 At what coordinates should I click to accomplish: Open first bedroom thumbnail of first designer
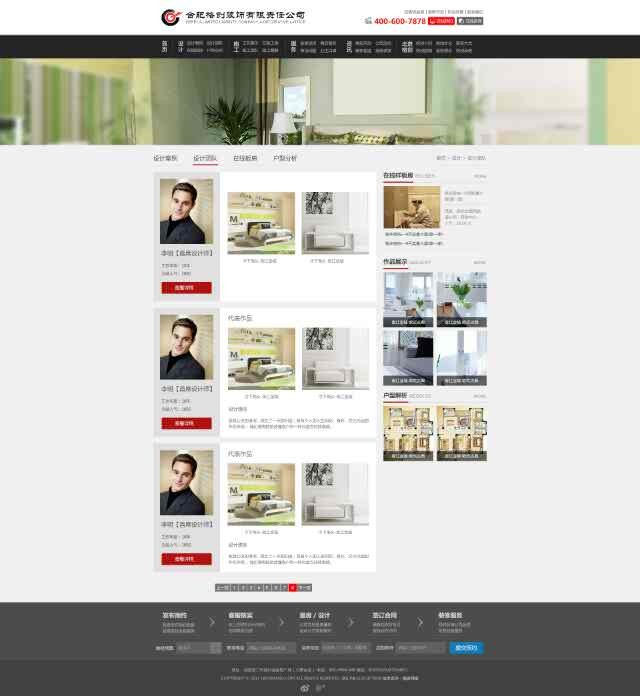(261, 223)
